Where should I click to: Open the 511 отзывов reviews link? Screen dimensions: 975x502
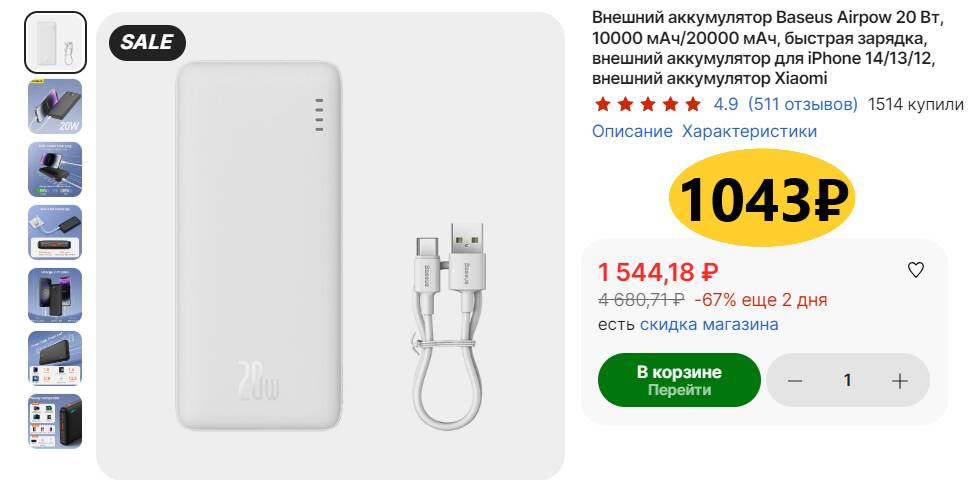pos(803,104)
